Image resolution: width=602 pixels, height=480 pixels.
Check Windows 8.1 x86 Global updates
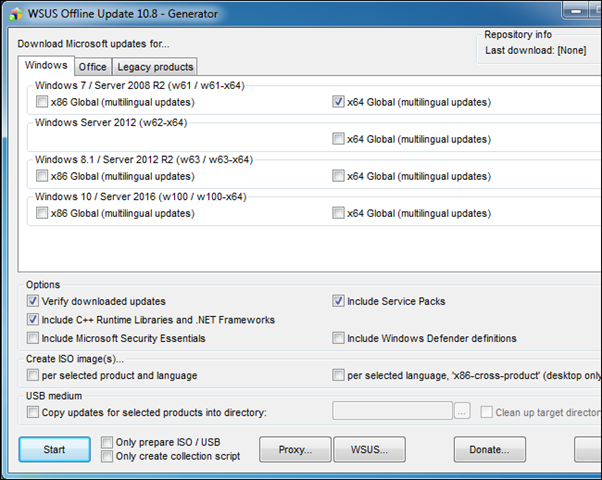click(x=41, y=176)
